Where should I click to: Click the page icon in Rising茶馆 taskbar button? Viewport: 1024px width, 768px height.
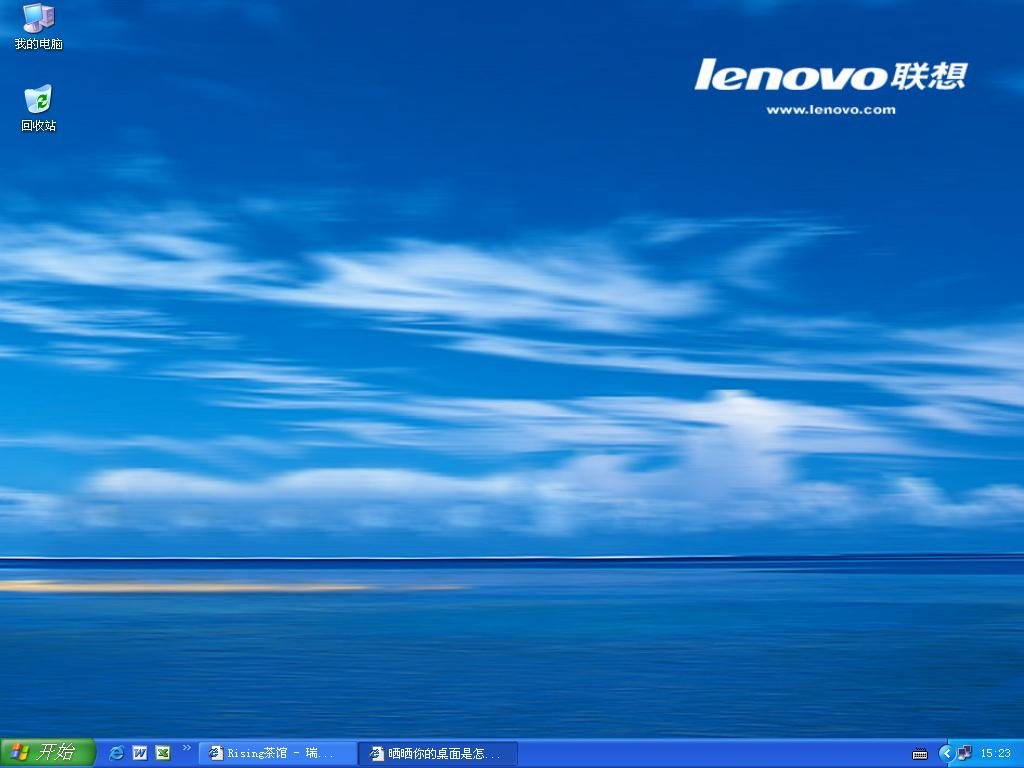click(x=216, y=753)
